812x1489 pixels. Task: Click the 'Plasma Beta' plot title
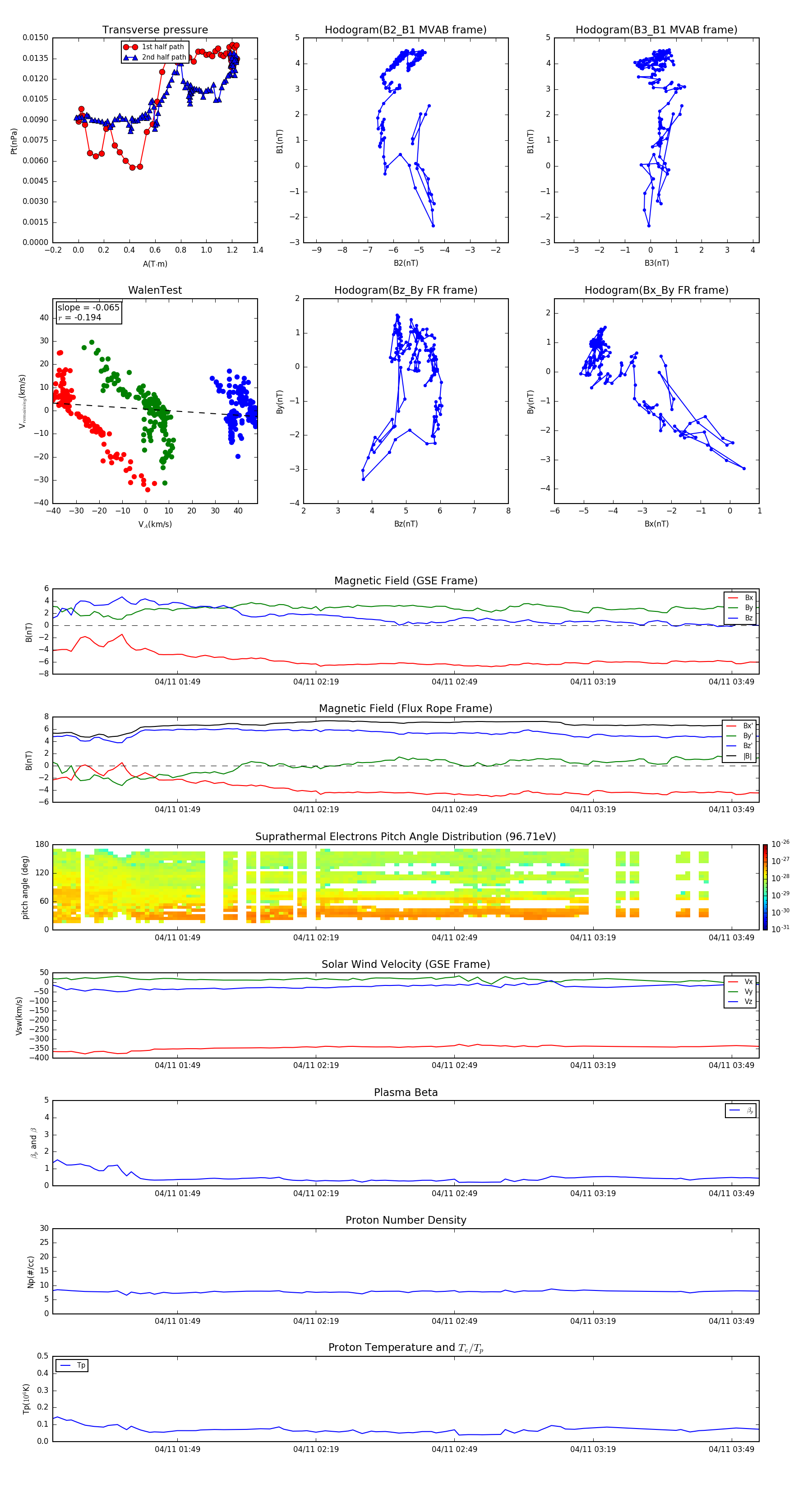(x=406, y=1093)
